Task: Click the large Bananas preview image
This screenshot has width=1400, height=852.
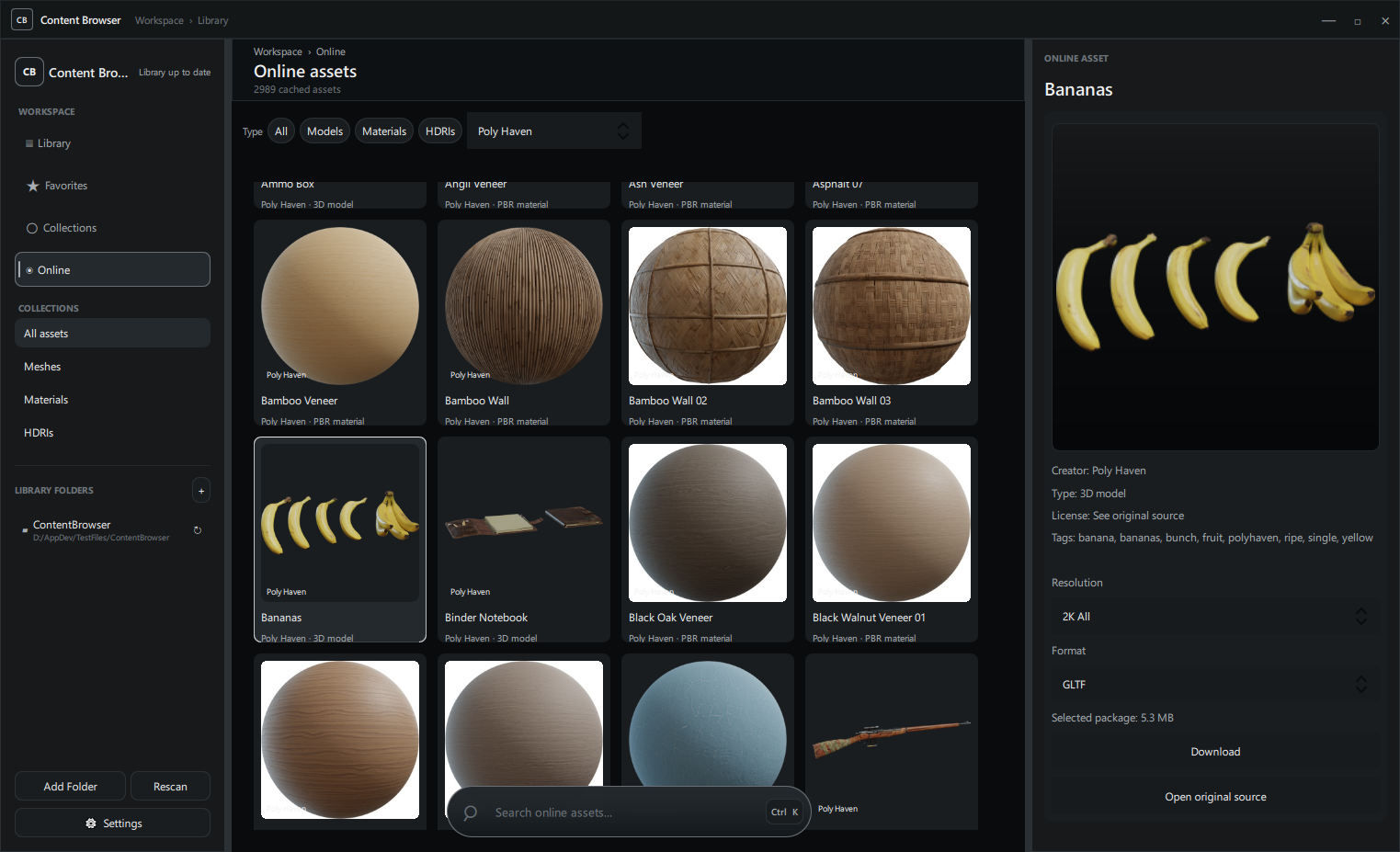Action: click(x=1215, y=287)
